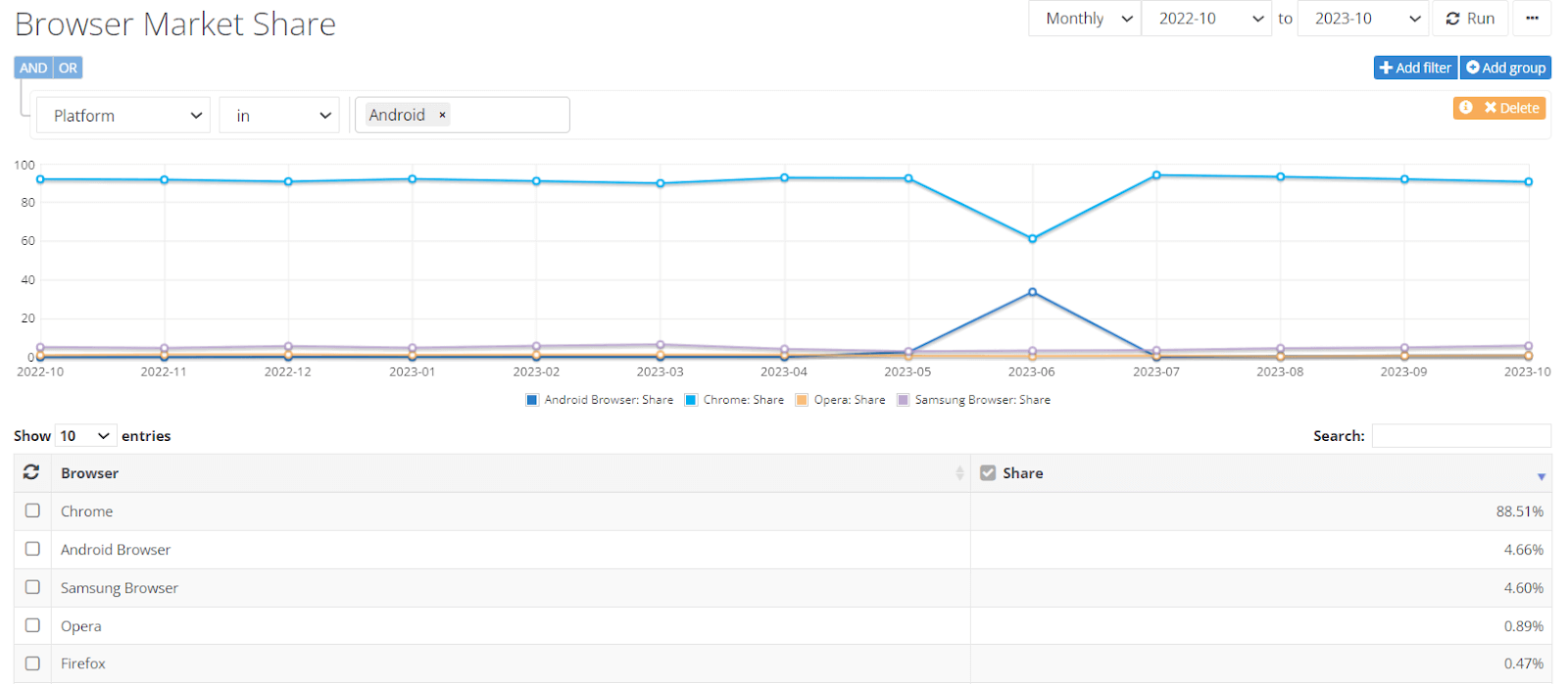
Task: Add a new filter group
Action: click(1505, 68)
